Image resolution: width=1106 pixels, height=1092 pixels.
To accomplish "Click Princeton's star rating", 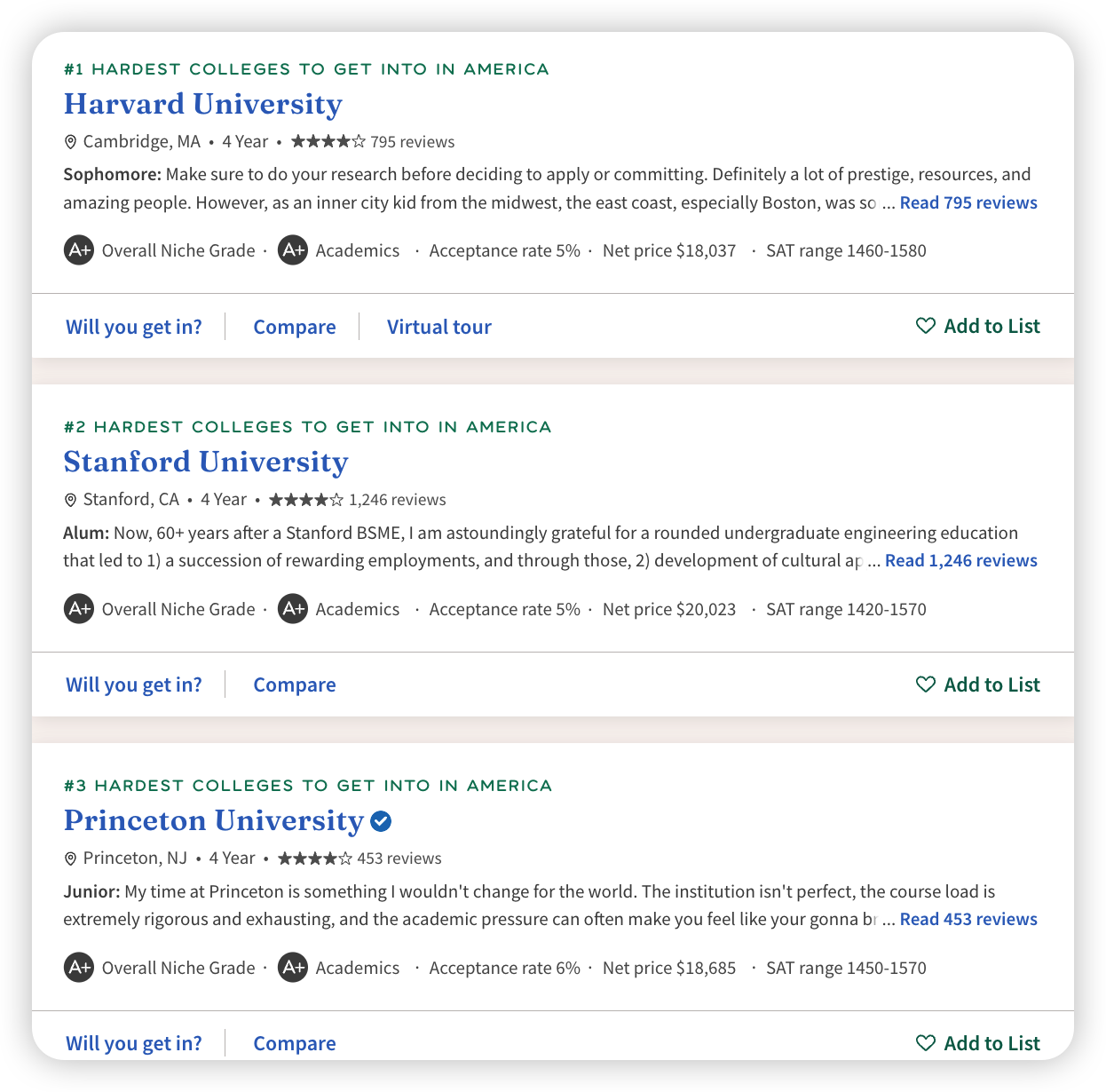I will 315,859.
